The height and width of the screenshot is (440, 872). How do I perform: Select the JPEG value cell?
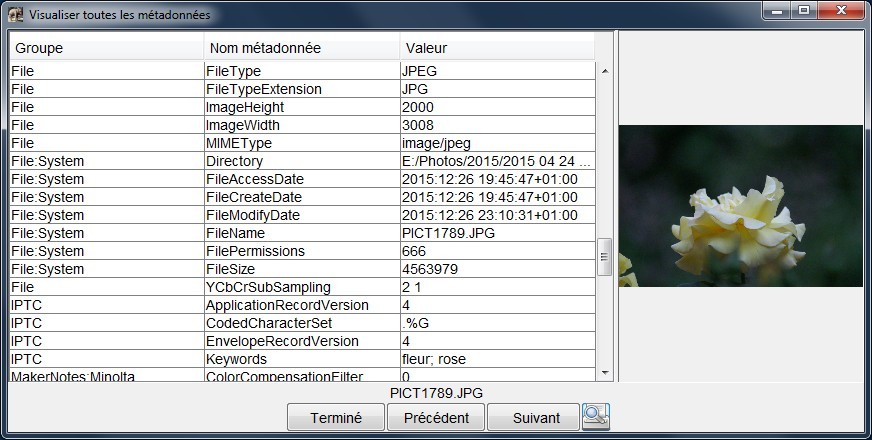point(498,71)
